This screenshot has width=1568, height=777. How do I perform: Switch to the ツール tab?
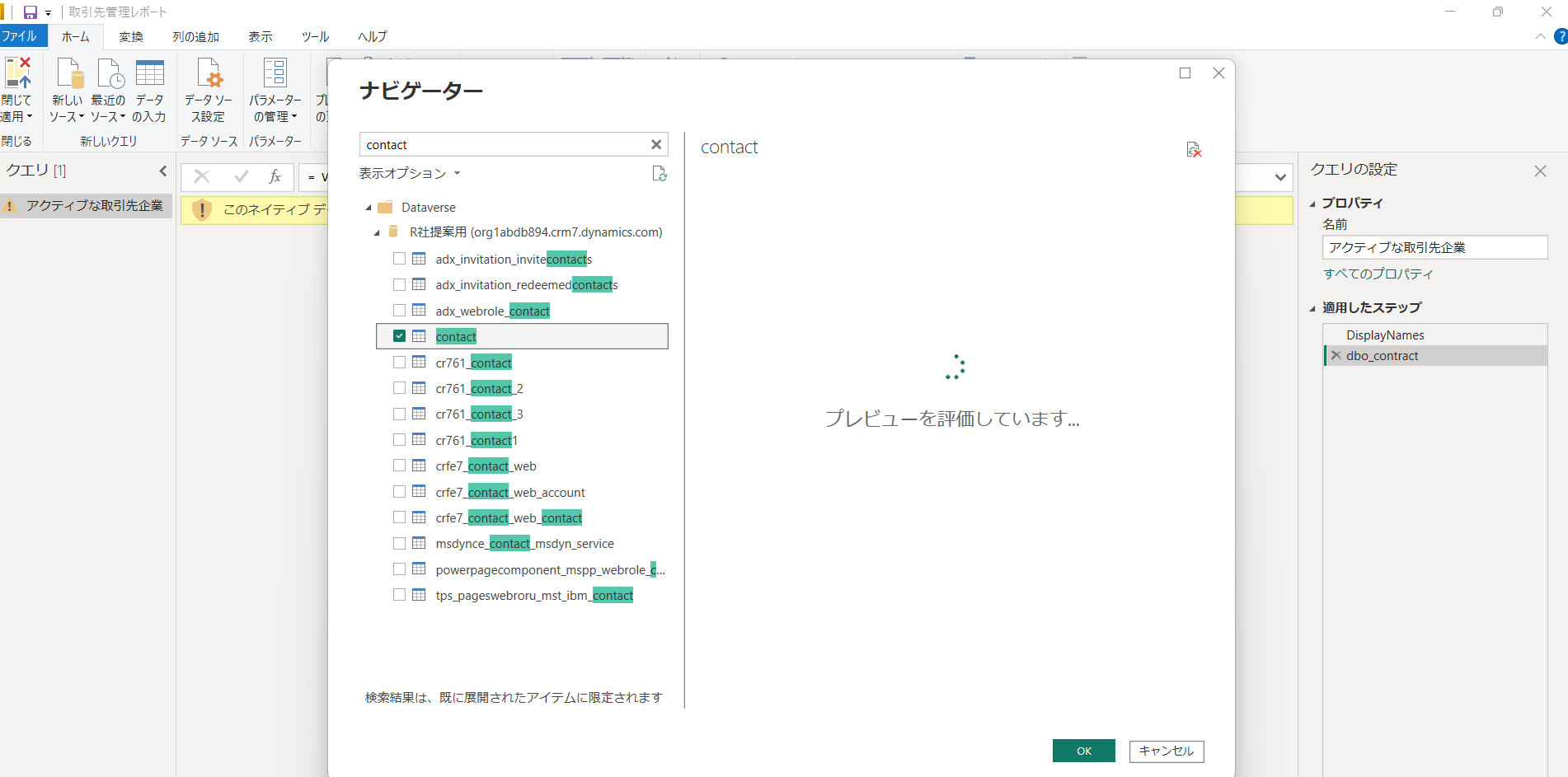(x=315, y=37)
